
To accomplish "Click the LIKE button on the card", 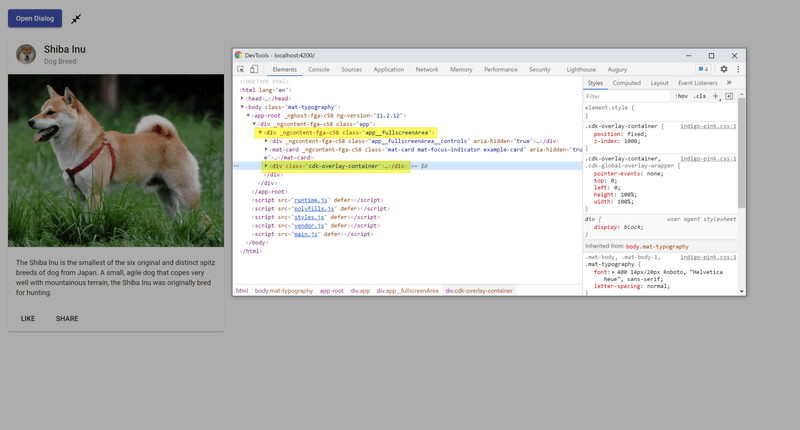I will 28,318.
